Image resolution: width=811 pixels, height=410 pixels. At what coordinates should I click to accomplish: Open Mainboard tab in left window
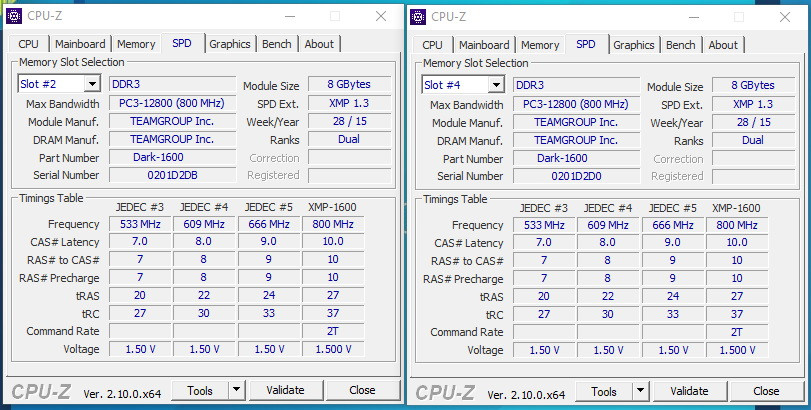tap(80, 44)
